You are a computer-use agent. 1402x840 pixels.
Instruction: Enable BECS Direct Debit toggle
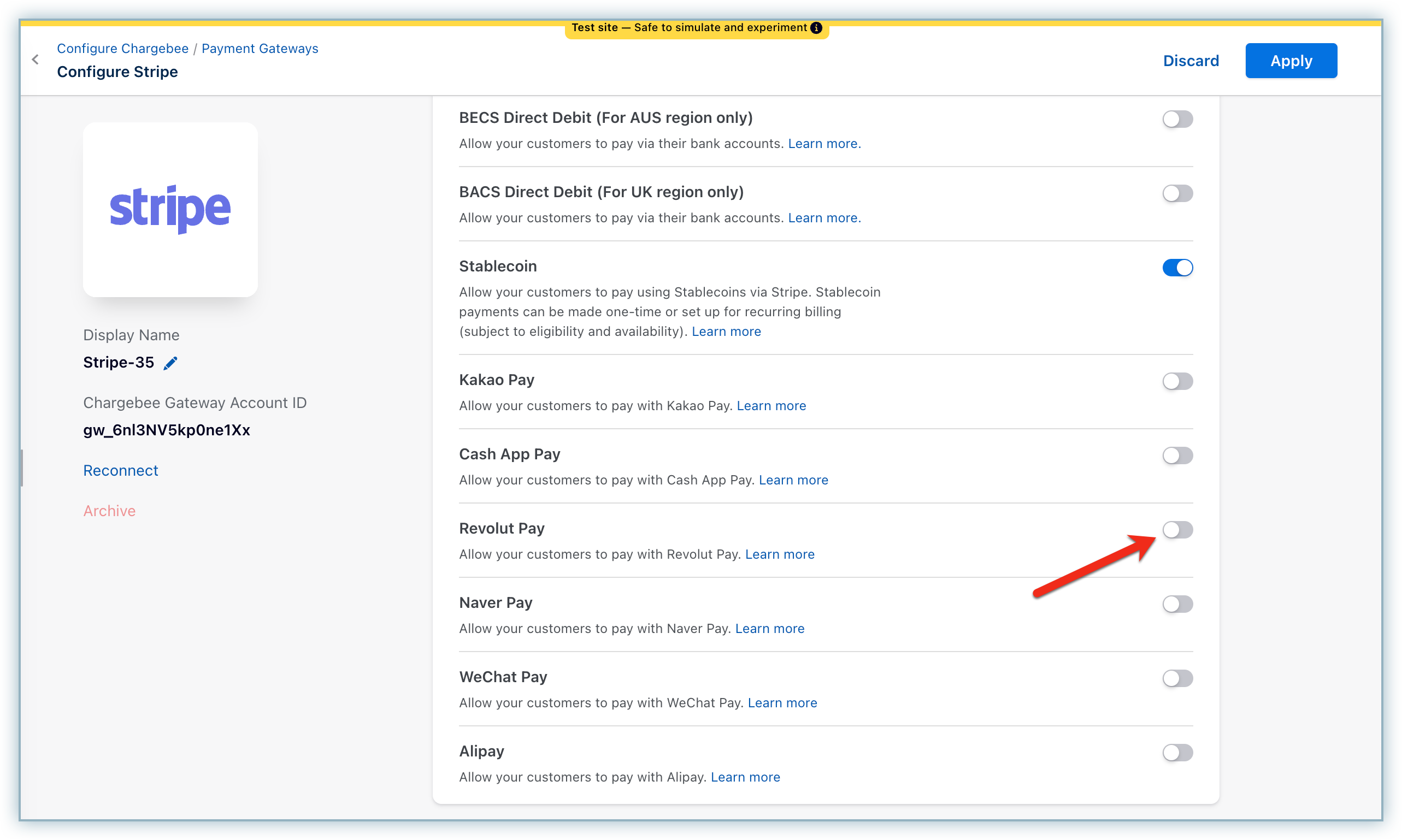(1177, 119)
